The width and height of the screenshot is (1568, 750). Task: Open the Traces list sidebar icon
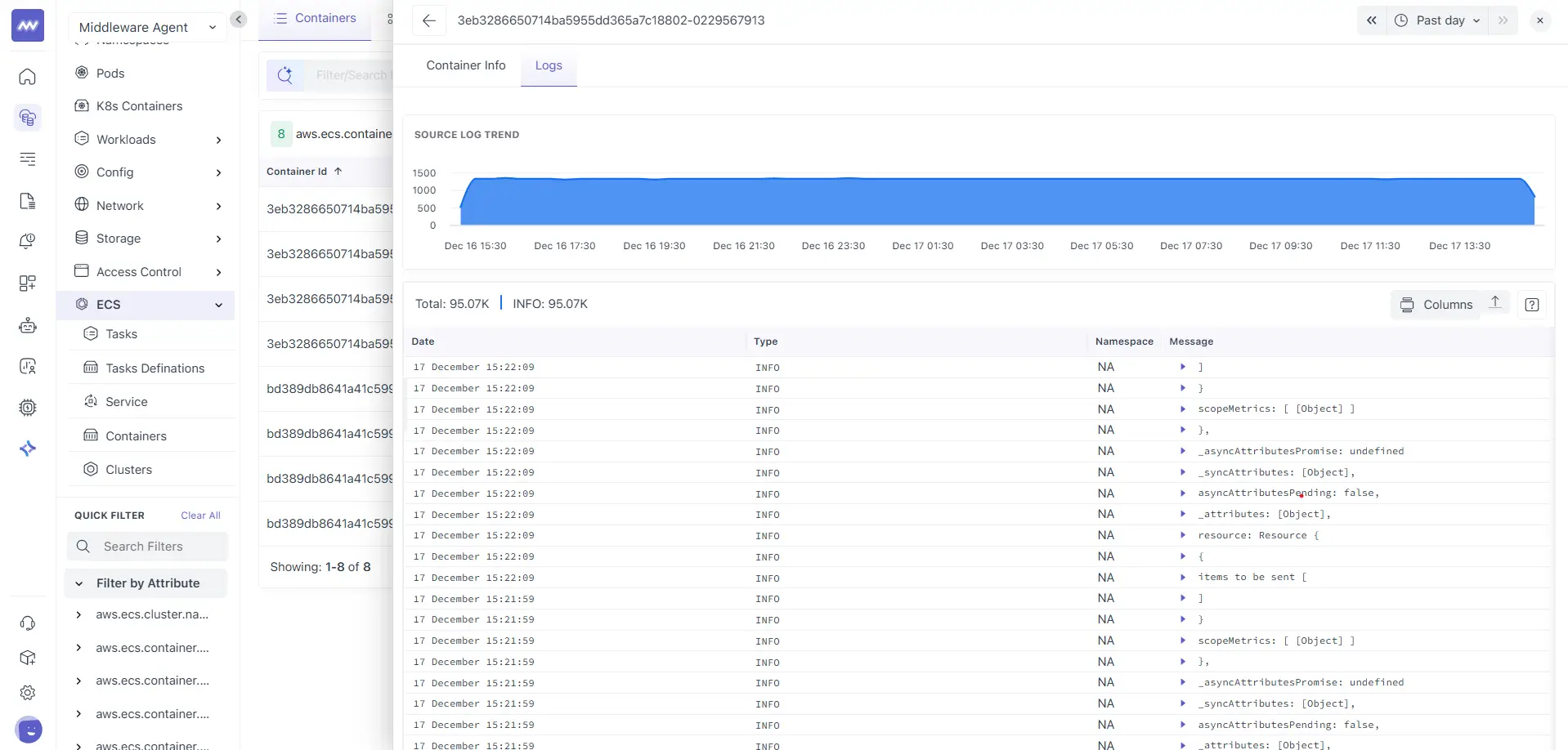click(x=27, y=159)
